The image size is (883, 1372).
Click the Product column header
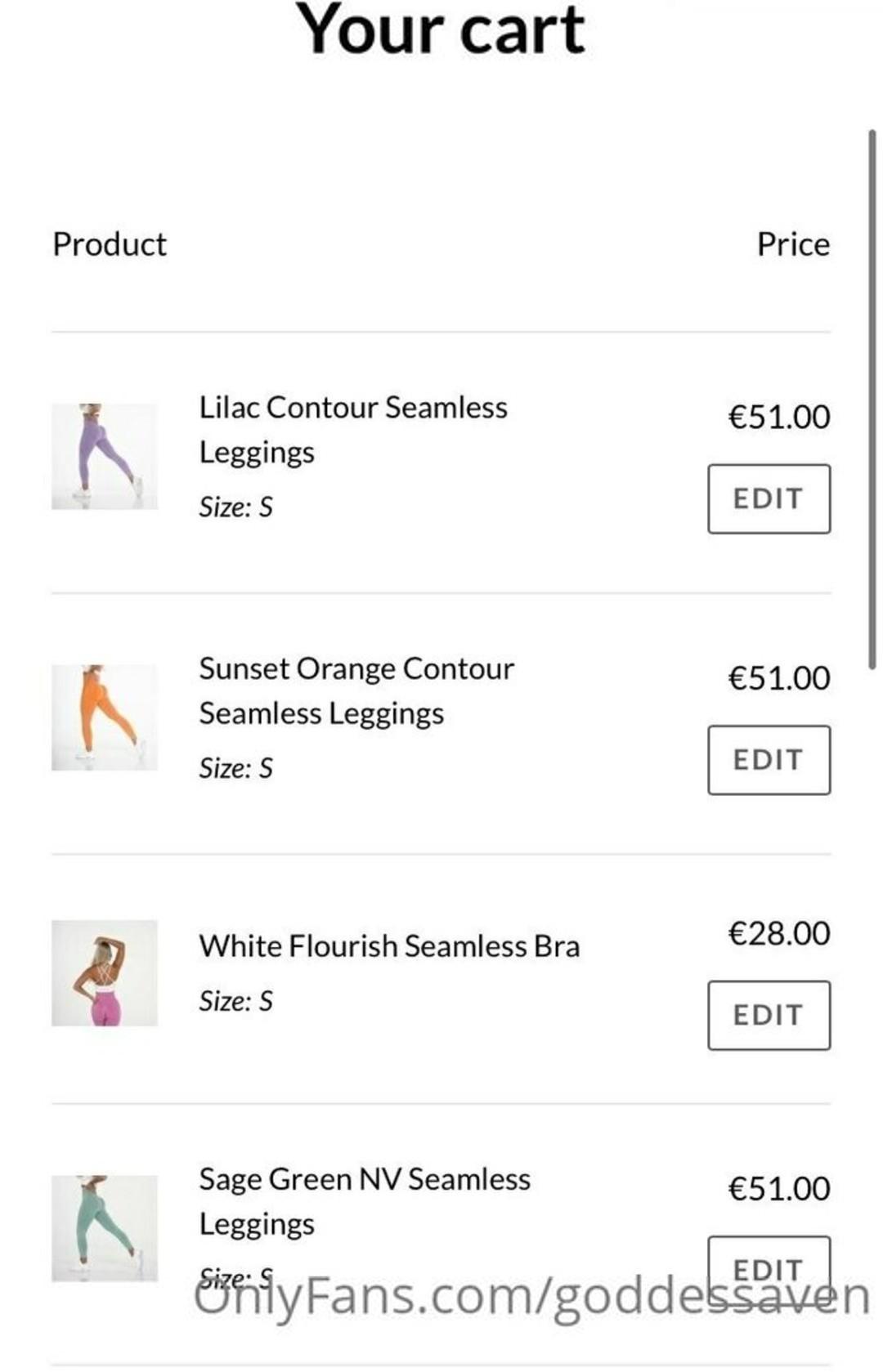tap(110, 244)
